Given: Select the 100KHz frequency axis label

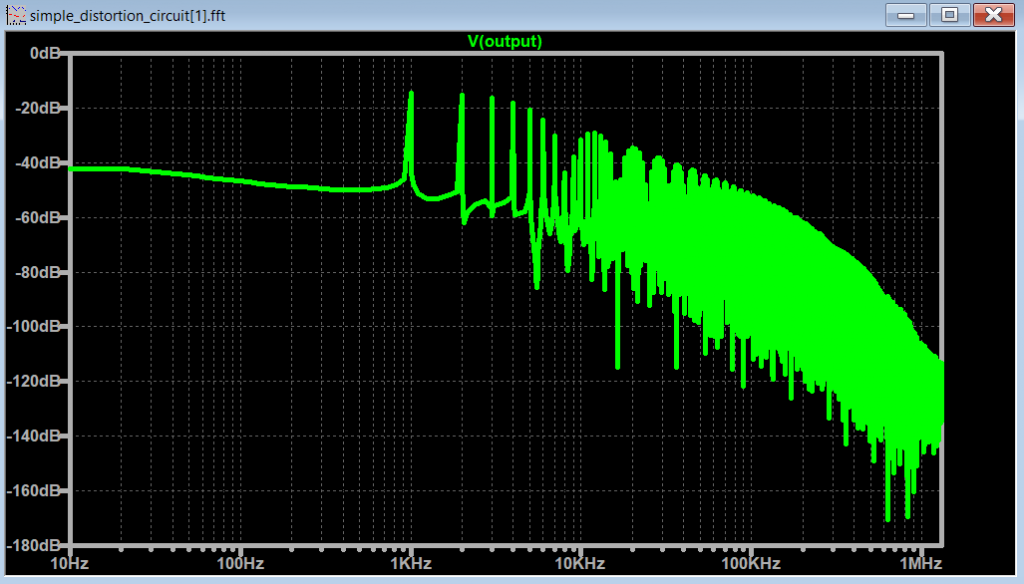Looking at the screenshot, I should [750, 565].
